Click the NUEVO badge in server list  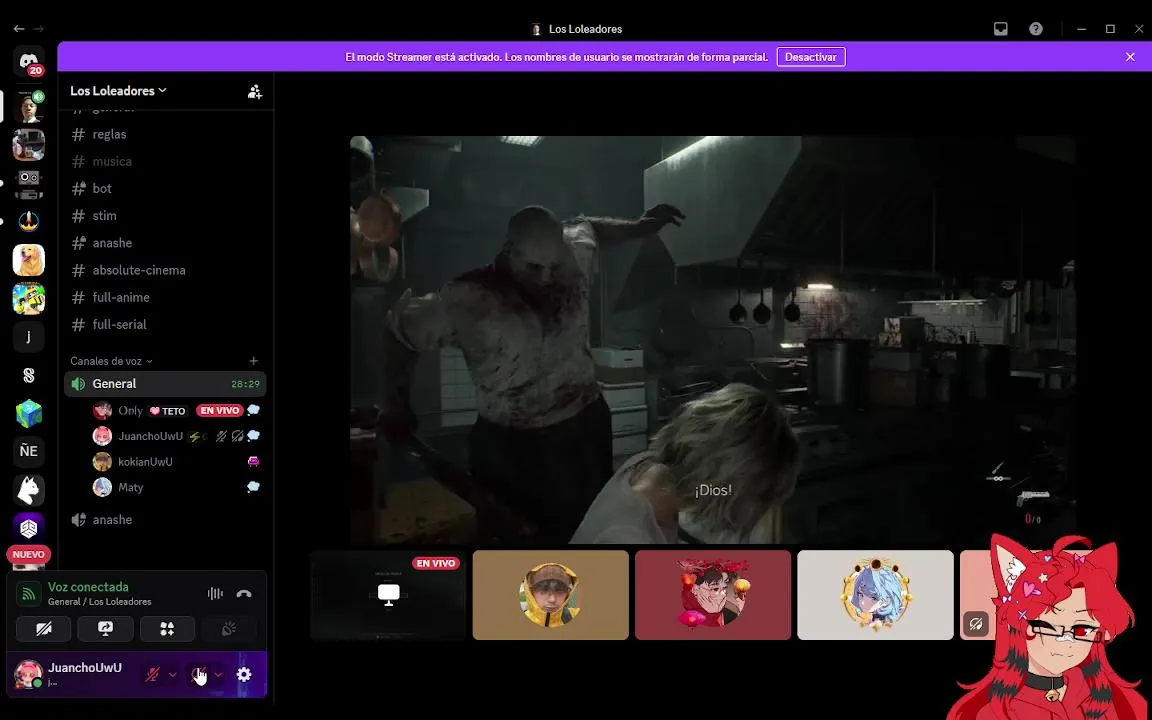pyautogui.click(x=29, y=555)
